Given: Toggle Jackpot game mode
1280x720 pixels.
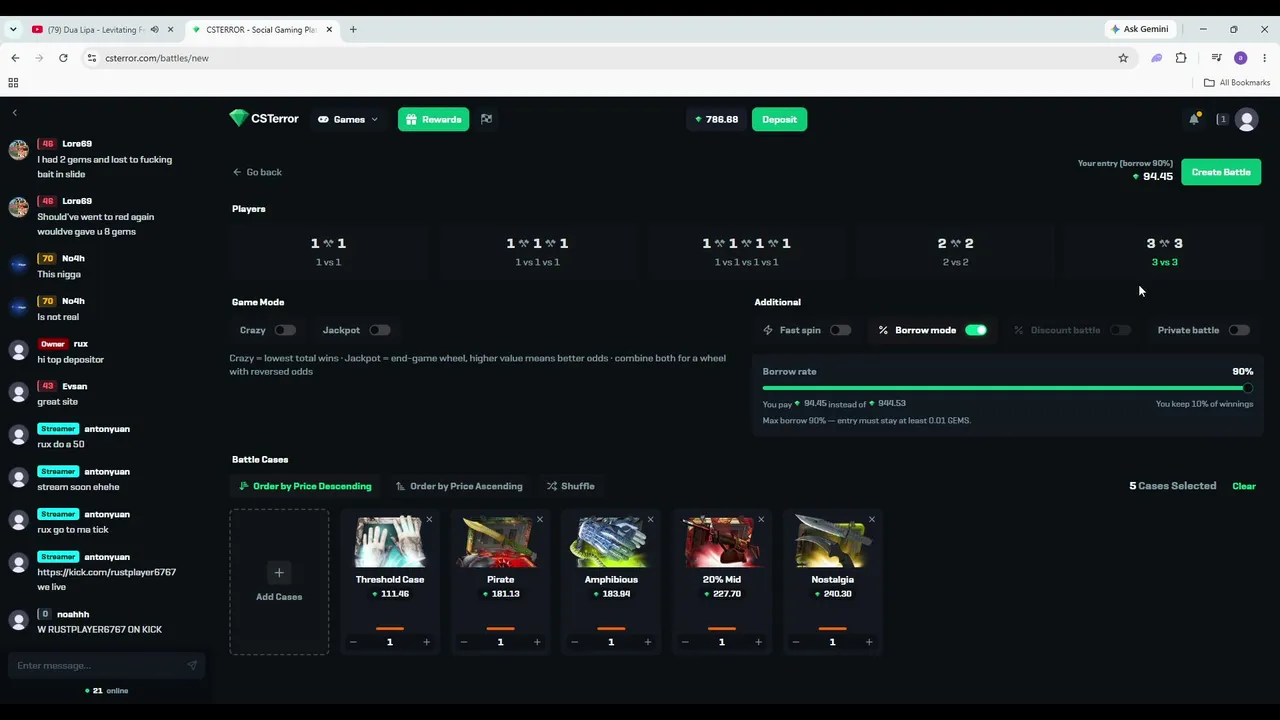Looking at the screenshot, I should coord(379,330).
